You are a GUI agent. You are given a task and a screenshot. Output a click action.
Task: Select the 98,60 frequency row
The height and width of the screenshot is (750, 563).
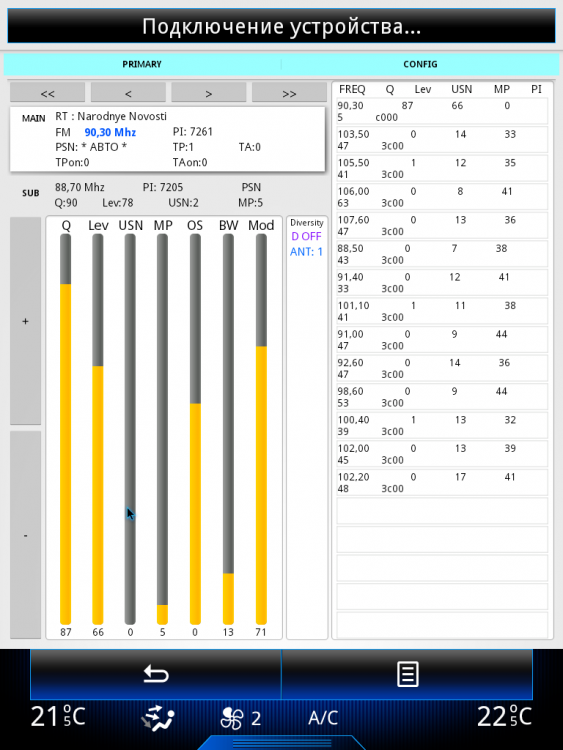(x=442, y=397)
